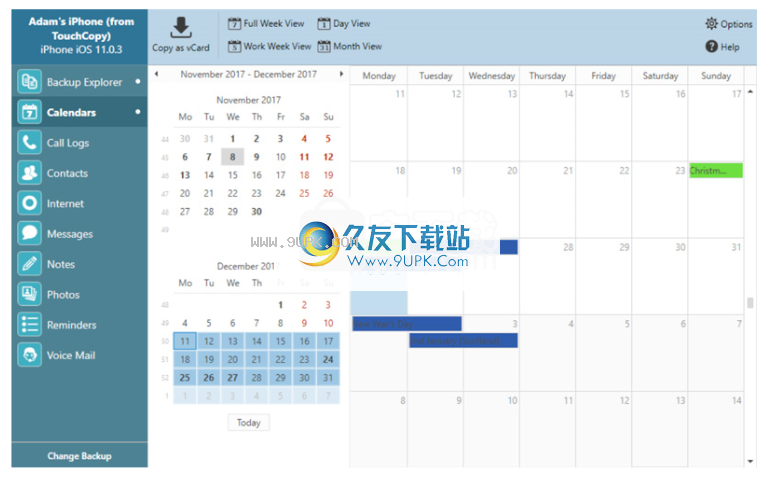Select December 24 in mini calendar
The image size is (774, 489).
click(328, 359)
